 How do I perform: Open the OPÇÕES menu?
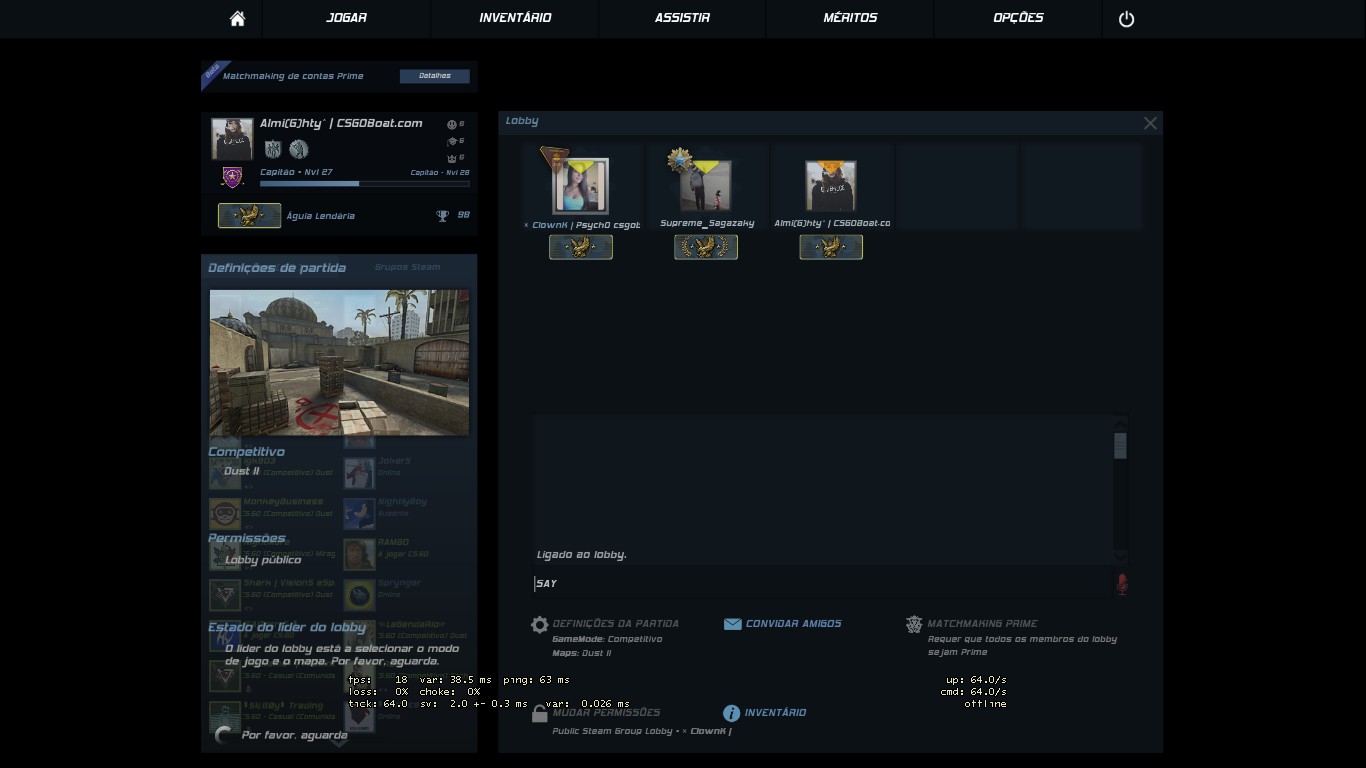point(1018,18)
